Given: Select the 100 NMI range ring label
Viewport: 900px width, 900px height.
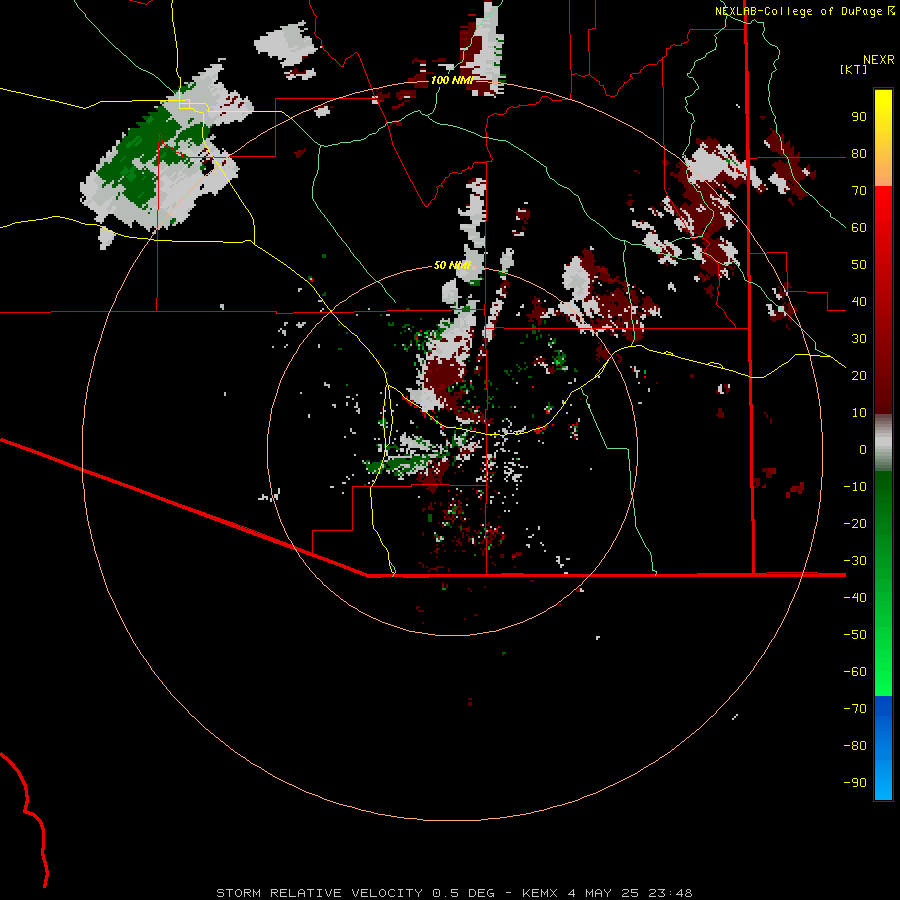Looking at the screenshot, I should click(452, 80).
